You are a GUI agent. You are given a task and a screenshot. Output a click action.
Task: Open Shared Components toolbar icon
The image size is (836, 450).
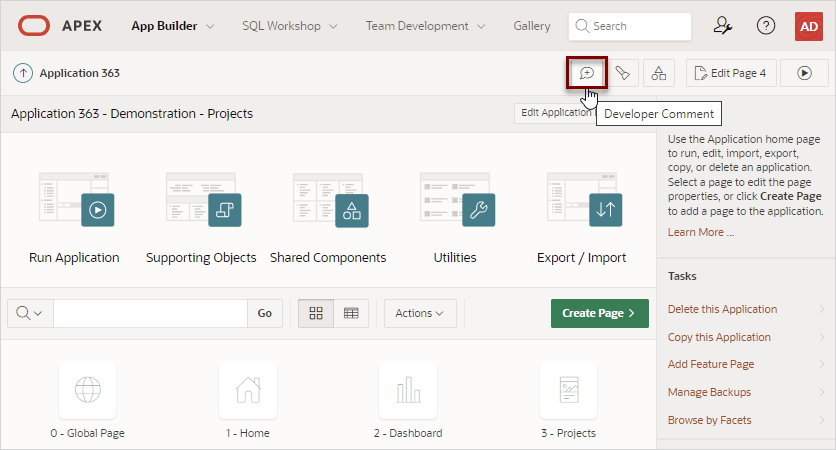click(x=659, y=73)
